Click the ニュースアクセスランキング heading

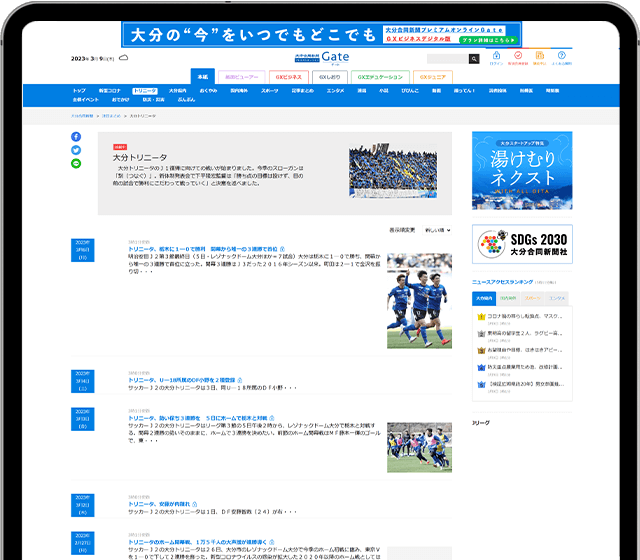pos(502,282)
